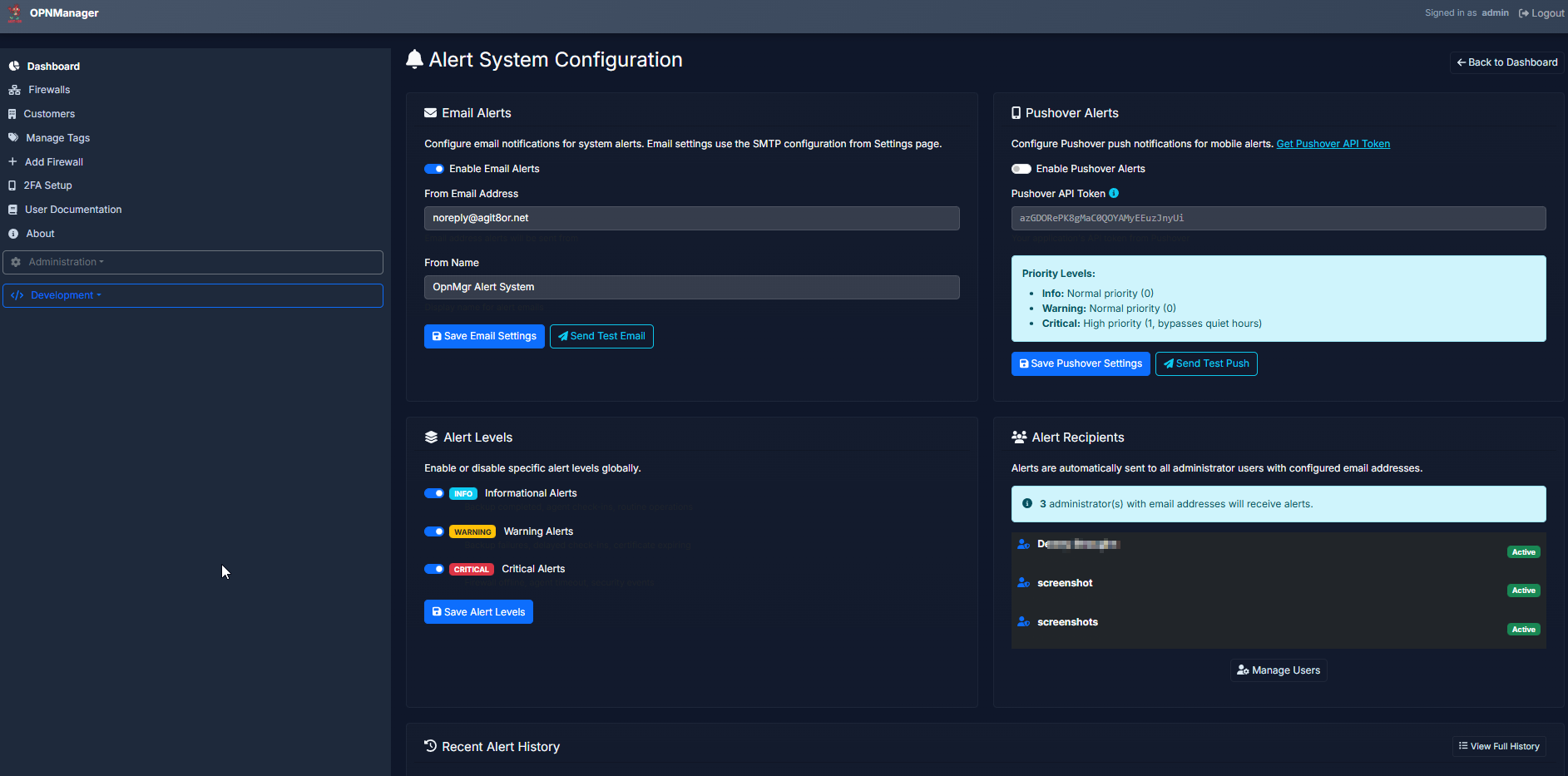
Task: Turn on the Enable Pushover Alerts switch
Action: (1021, 169)
